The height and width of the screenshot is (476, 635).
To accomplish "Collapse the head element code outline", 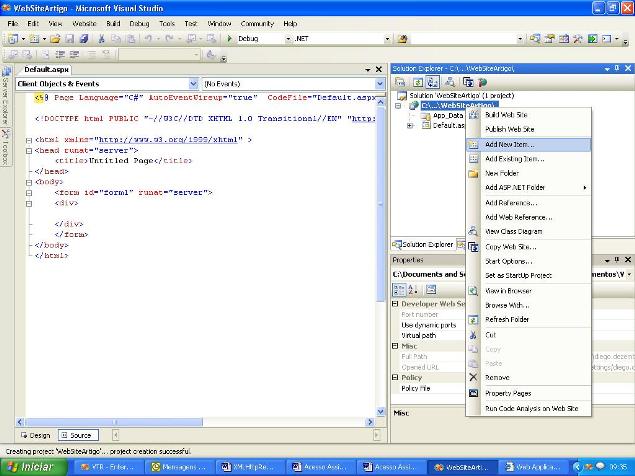I will (x=29, y=151).
